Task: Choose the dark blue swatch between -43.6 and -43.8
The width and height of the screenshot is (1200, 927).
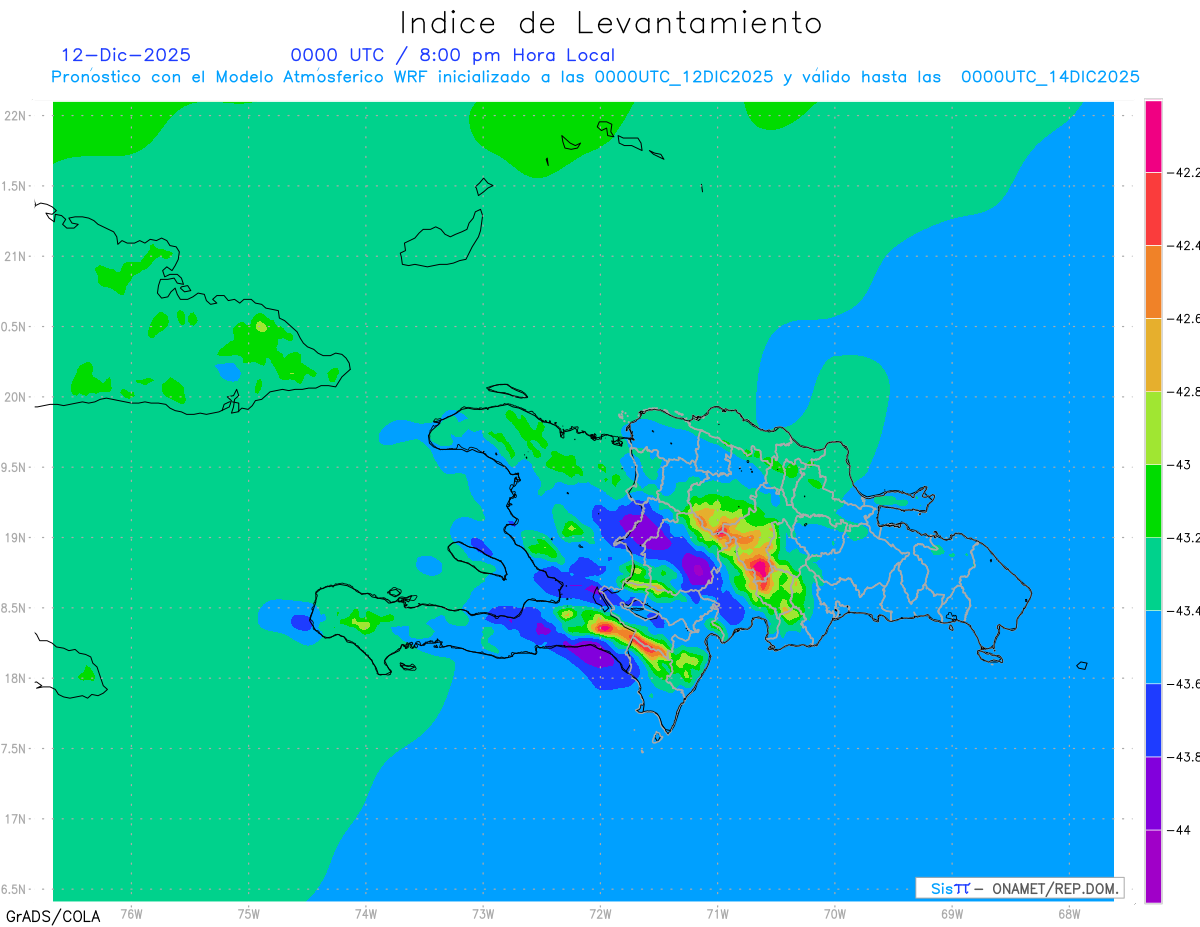Action: 1153,719
